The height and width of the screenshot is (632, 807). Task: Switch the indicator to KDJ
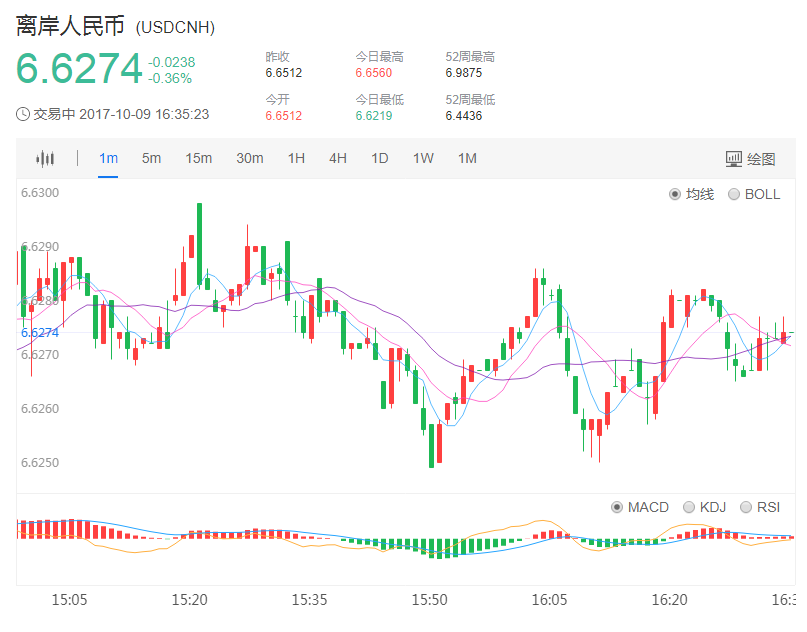688,507
